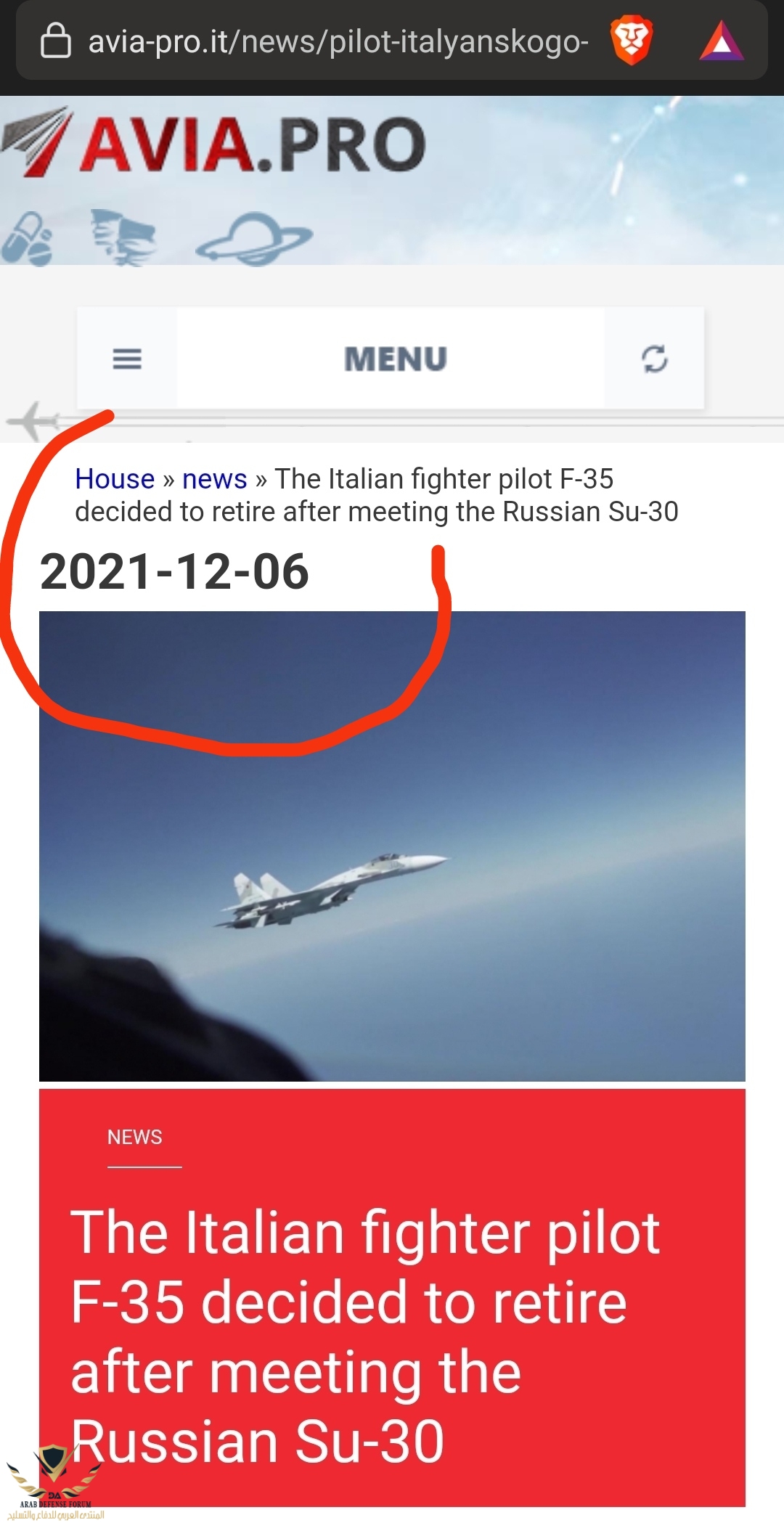Click the 2021-12-06 date heading
The height and width of the screenshot is (1523, 784).
pos(174,571)
